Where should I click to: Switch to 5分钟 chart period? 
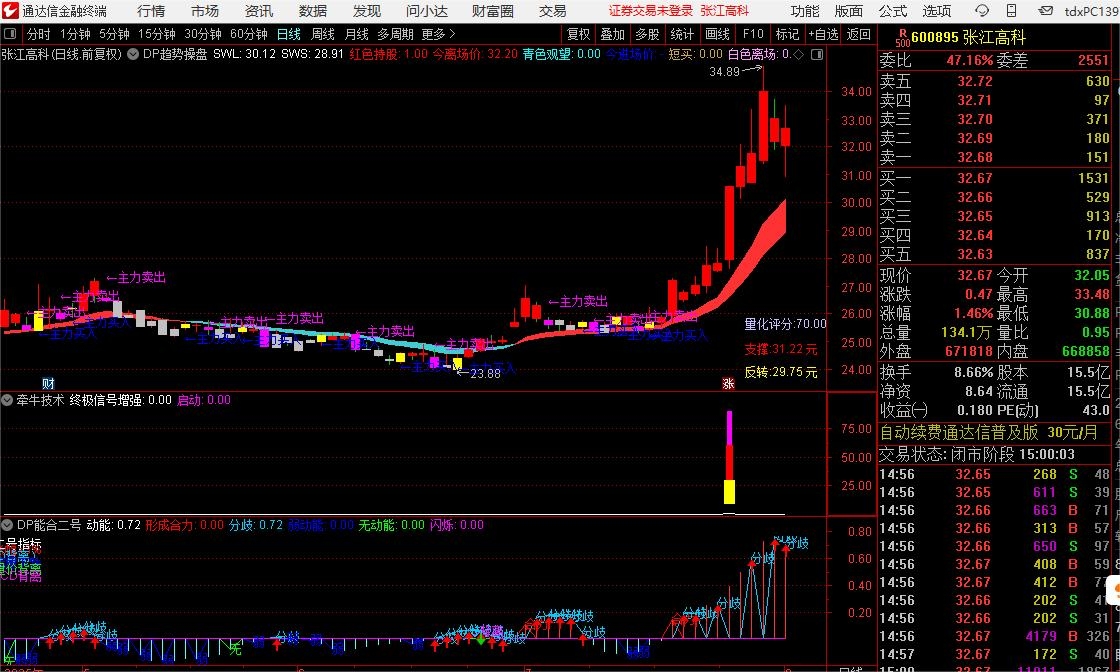pyautogui.click(x=114, y=34)
